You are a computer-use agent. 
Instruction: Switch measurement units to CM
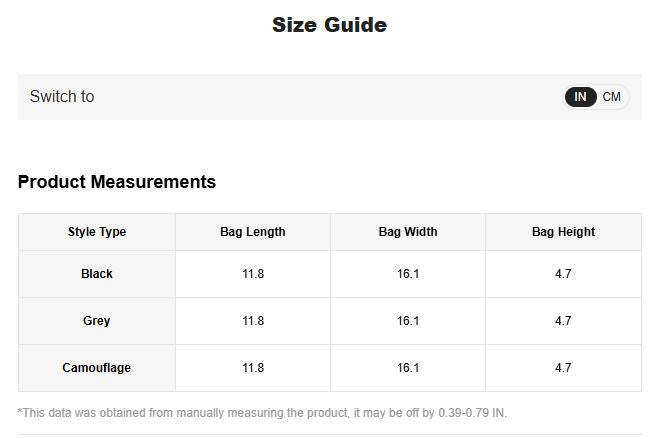[611, 97]
